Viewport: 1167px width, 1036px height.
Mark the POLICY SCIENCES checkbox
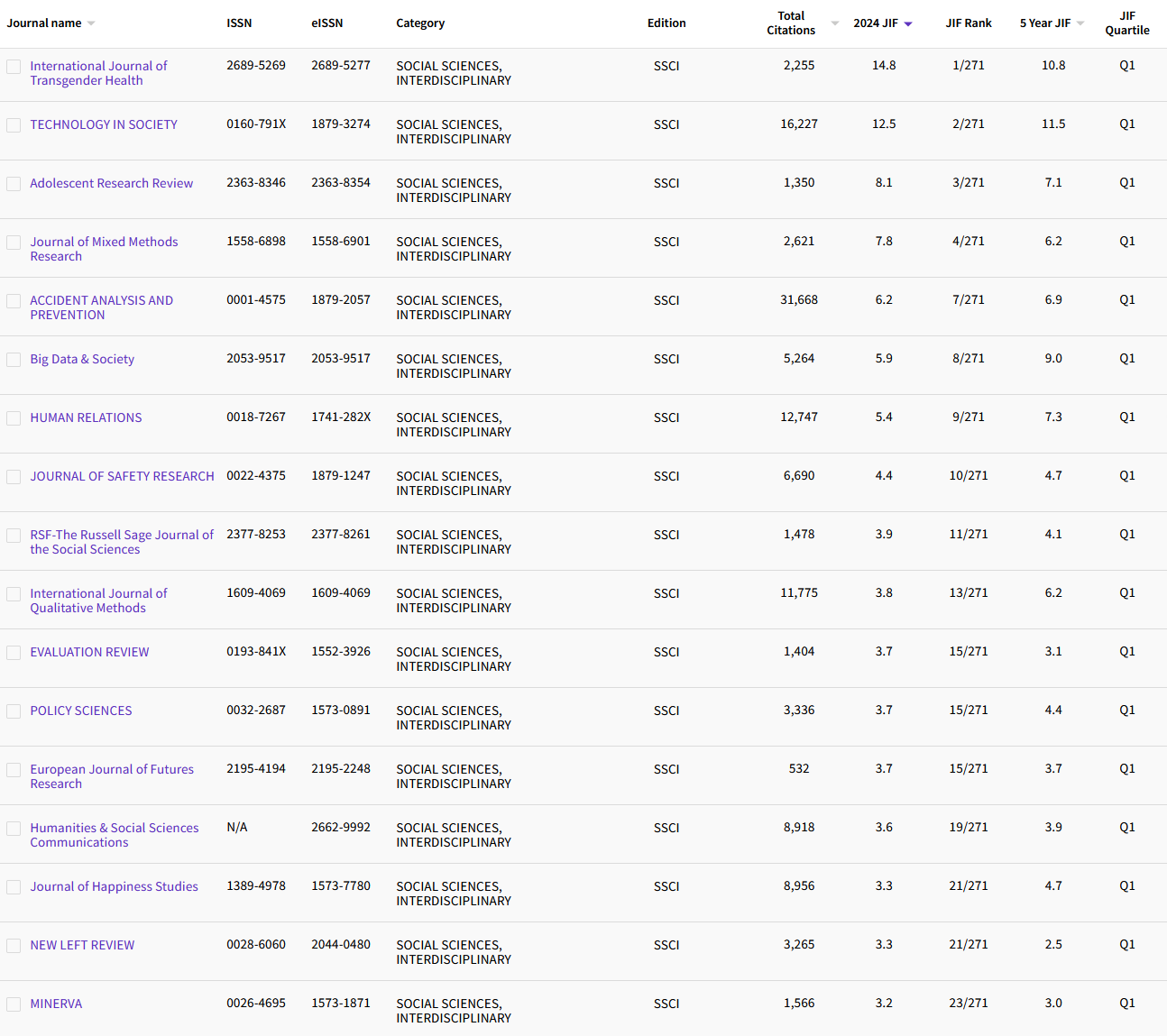[x=14, y=711]
